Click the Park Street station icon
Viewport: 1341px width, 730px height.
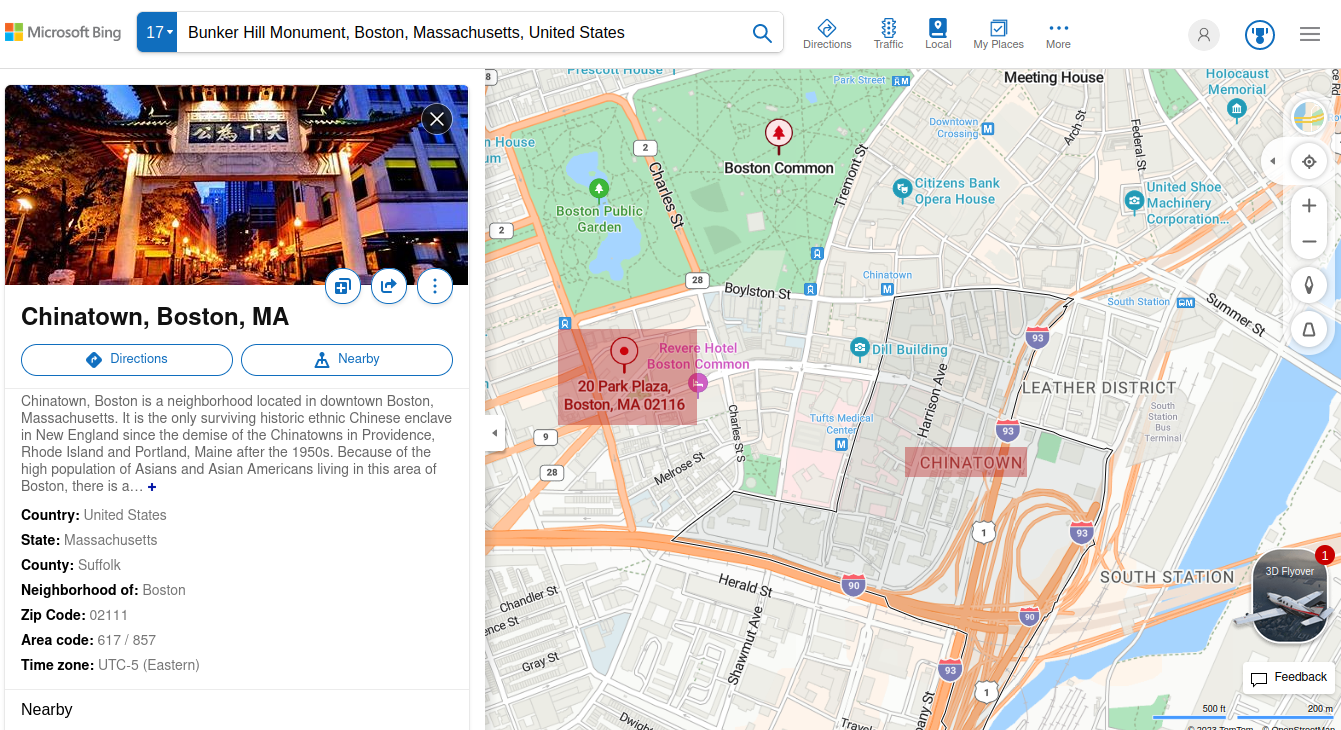tap(902, 81)
